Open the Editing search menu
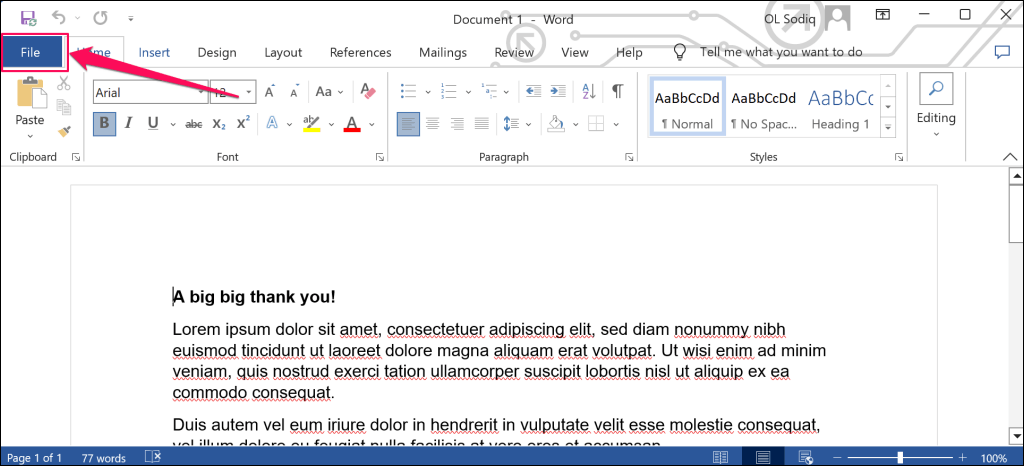1024x466 pixels. pyautogui.click(x=936, y=106)
